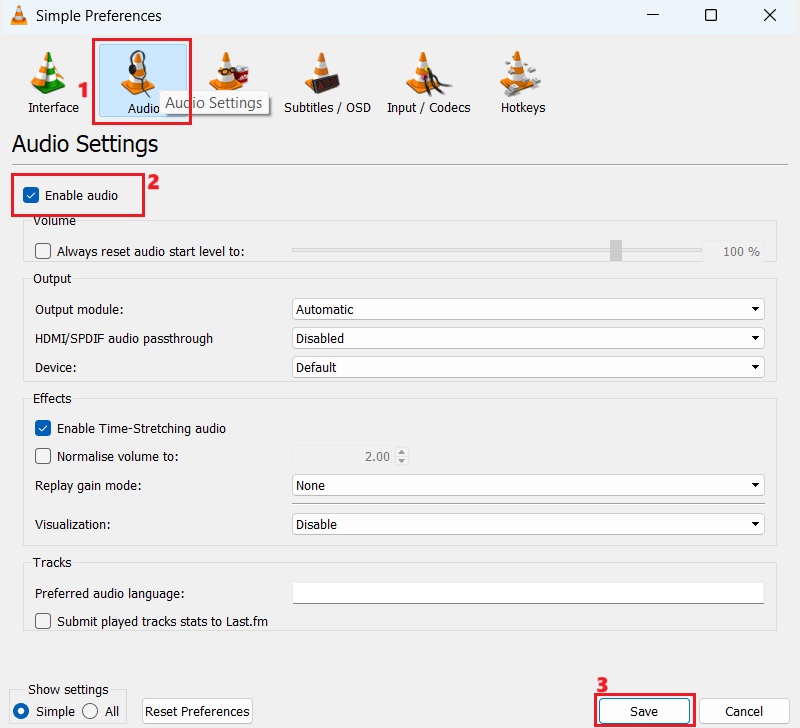Click the Preferred audio language input field
The height and width of the screenshot is (728, 800).
click(x=528, y=593)
